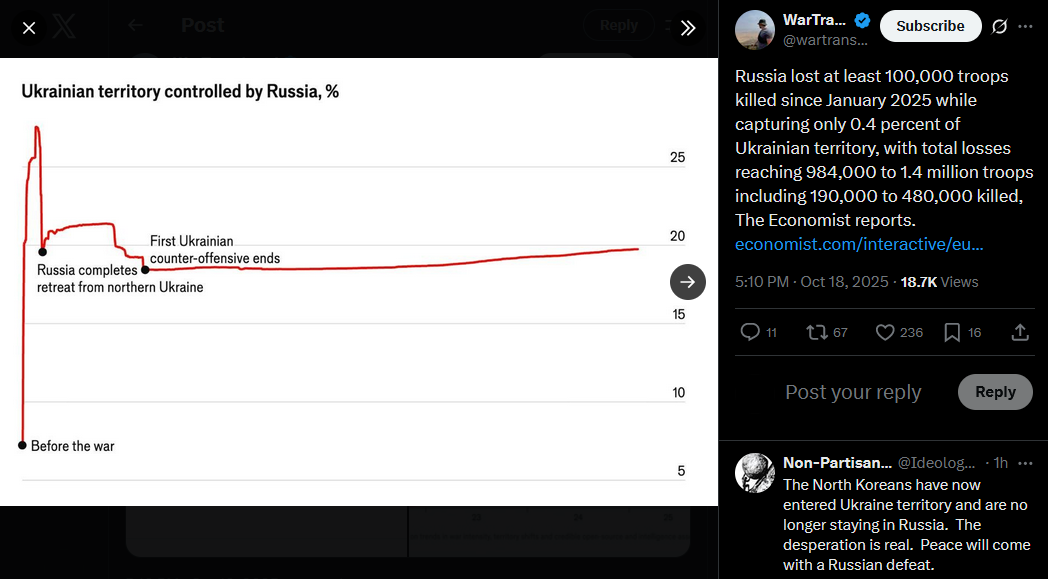Screen dimensions: 1048x579
Task: Click the 18.7K Views count
Action: 939,282
